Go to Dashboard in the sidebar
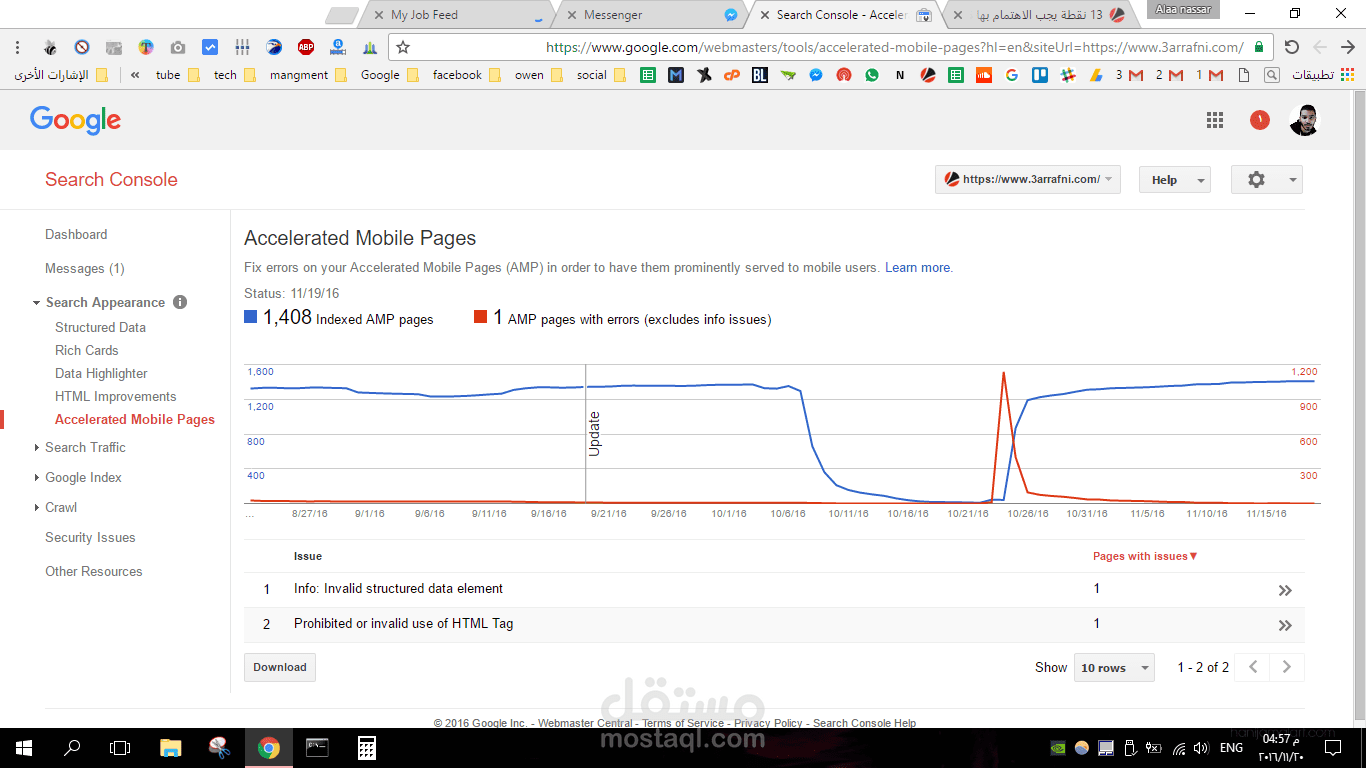This screenshot has width=1366, height=768. [x=76, y=234]
